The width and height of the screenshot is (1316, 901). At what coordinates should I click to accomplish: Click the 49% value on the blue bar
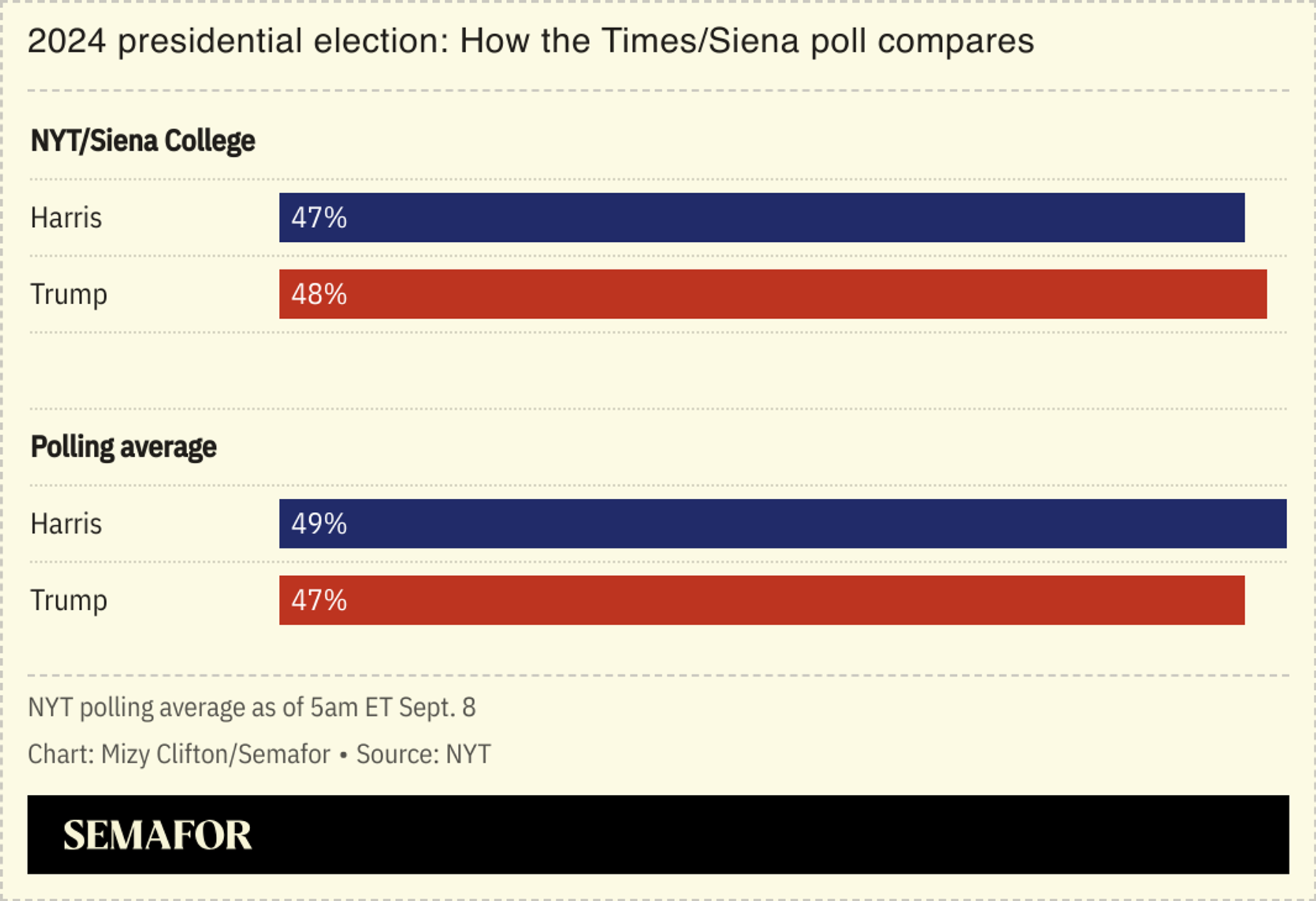click(x=319, y=524)
